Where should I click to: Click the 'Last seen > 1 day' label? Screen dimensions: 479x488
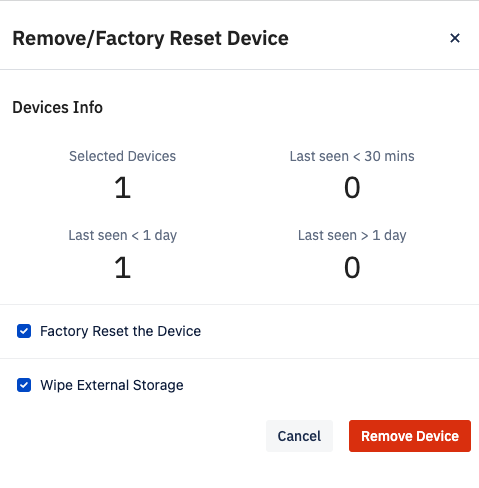(x=352, y=235)
